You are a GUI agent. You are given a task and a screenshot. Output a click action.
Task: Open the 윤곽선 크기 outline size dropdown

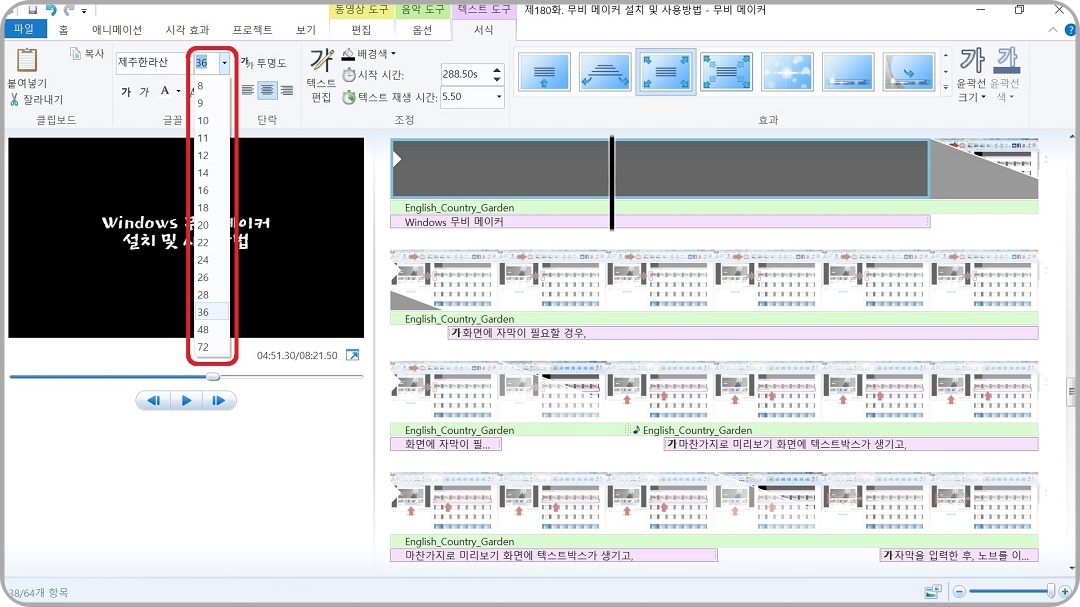click(972, 76)
